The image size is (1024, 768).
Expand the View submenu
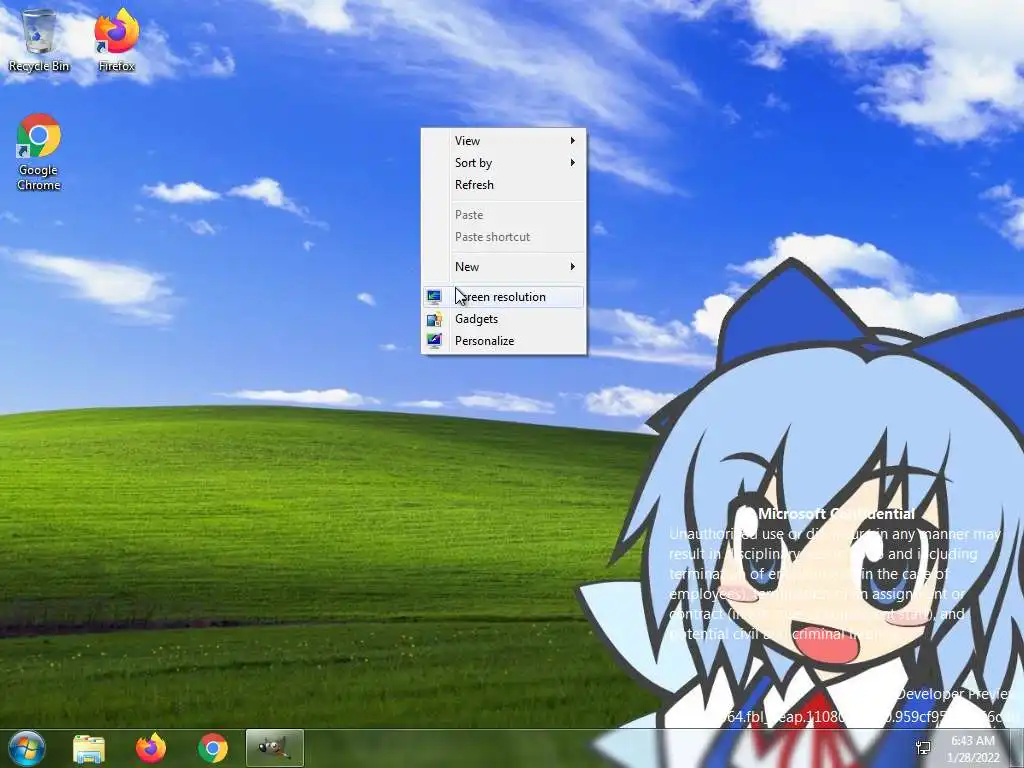(504, 140)
